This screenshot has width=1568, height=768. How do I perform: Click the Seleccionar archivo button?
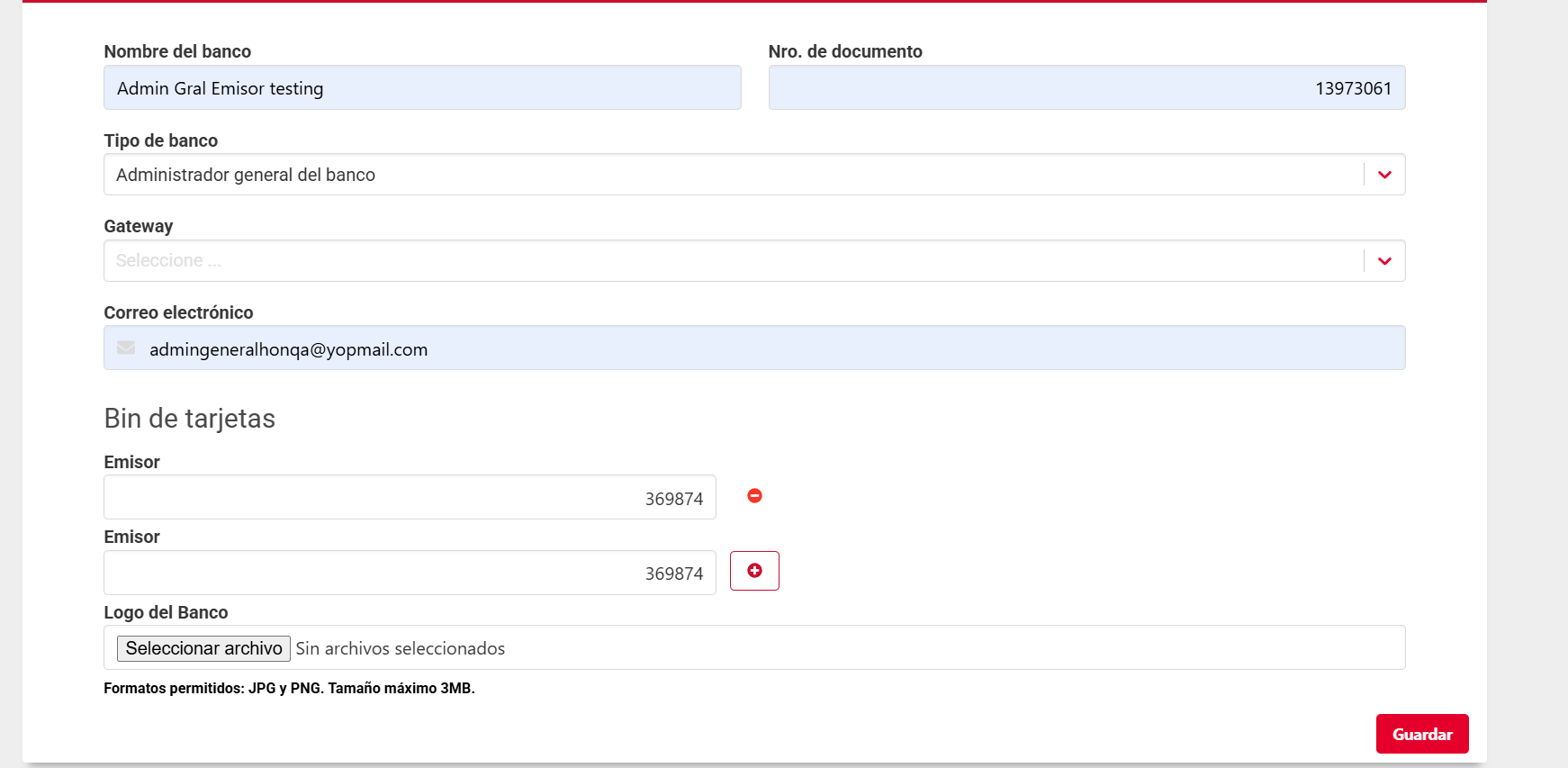pos(203,648)
